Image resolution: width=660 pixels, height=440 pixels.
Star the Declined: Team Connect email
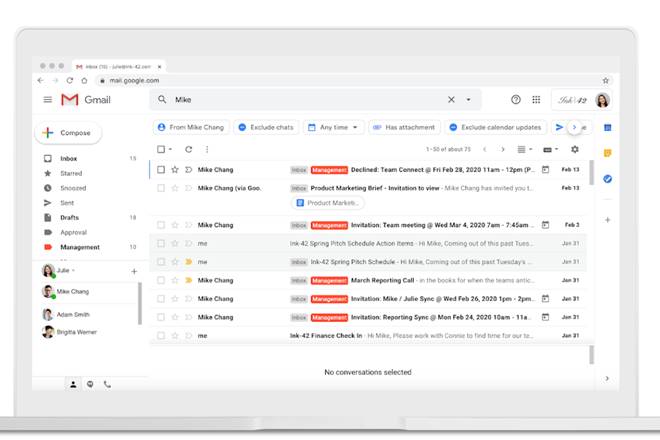(x=174, y=170)
